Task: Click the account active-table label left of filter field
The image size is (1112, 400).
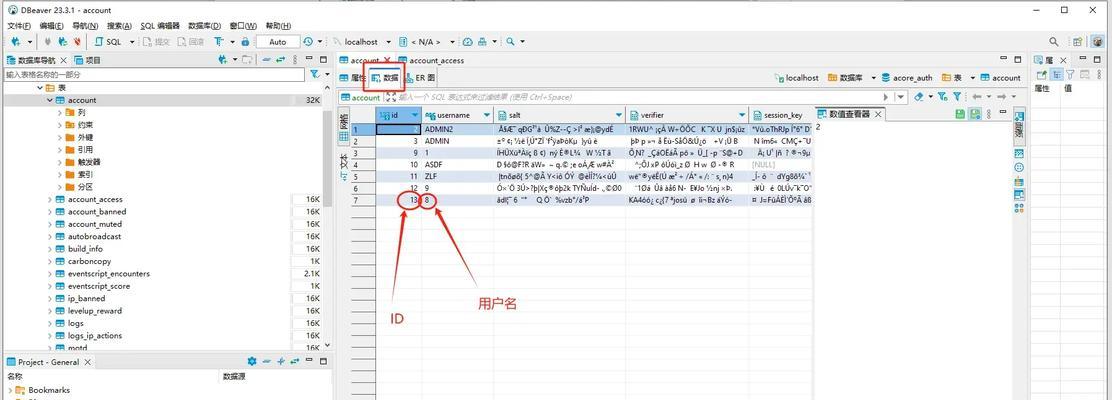Action: coord(360,97)
